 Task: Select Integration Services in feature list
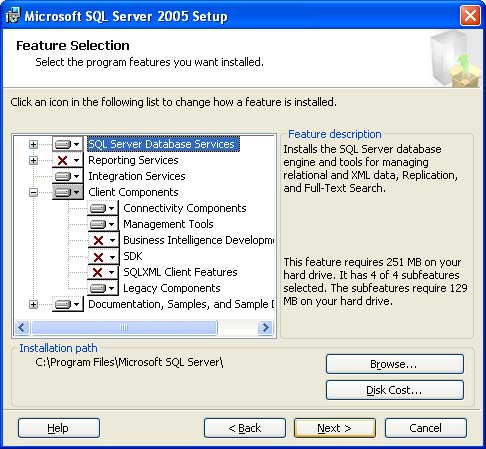137,176
